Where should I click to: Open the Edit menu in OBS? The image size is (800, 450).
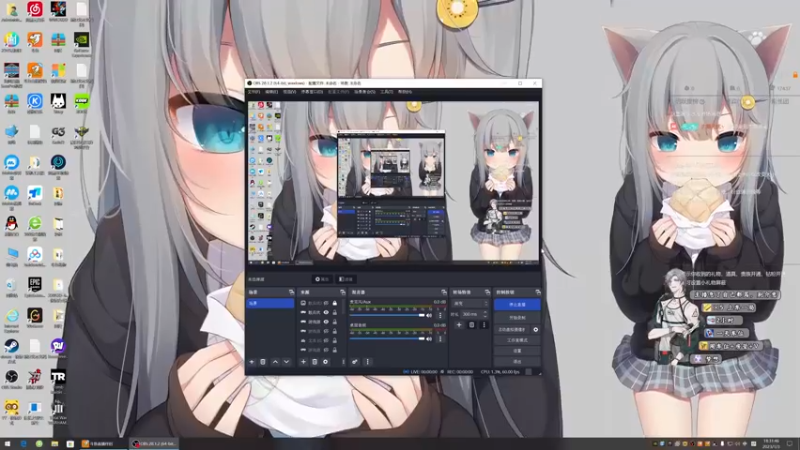tap(271, 92)
